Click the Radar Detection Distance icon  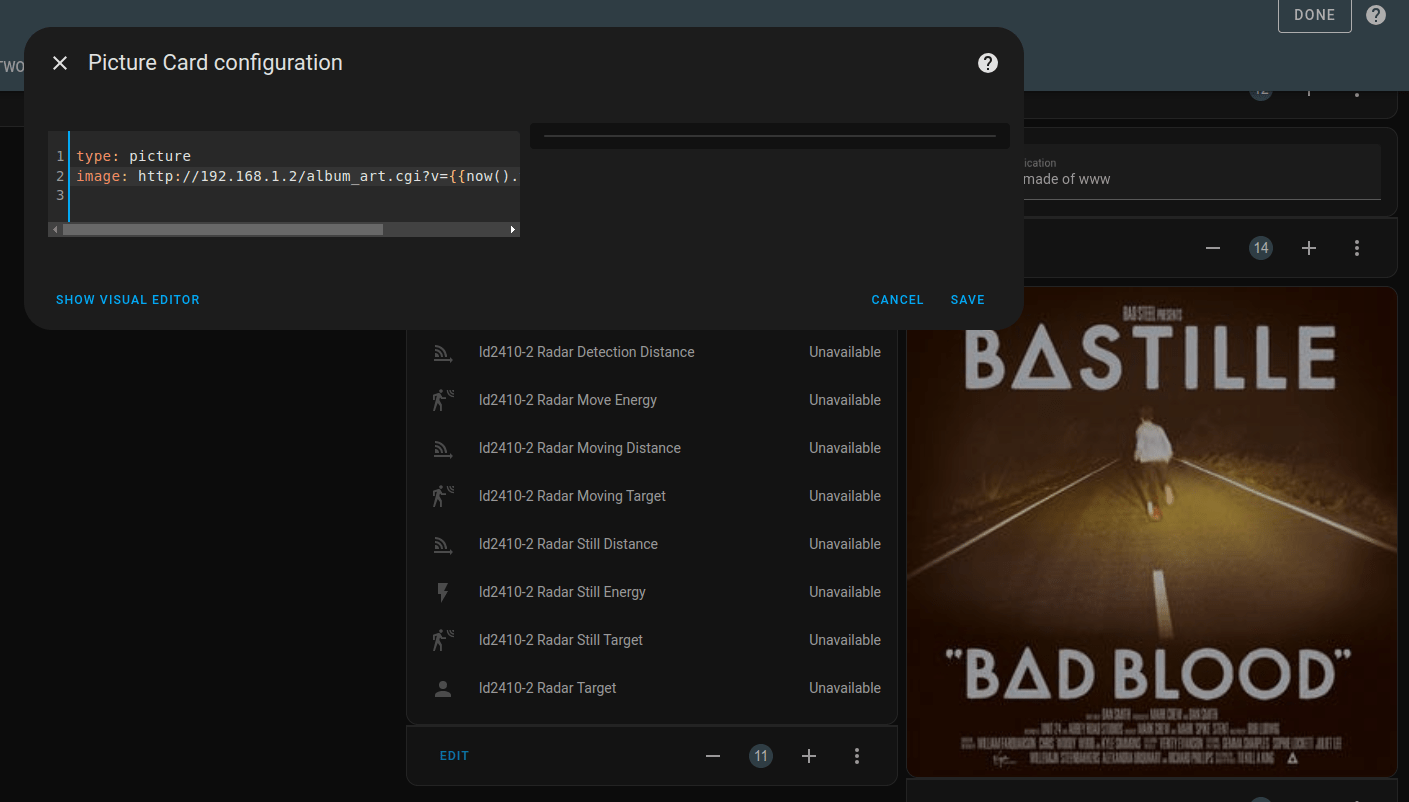tap(443, 352)
